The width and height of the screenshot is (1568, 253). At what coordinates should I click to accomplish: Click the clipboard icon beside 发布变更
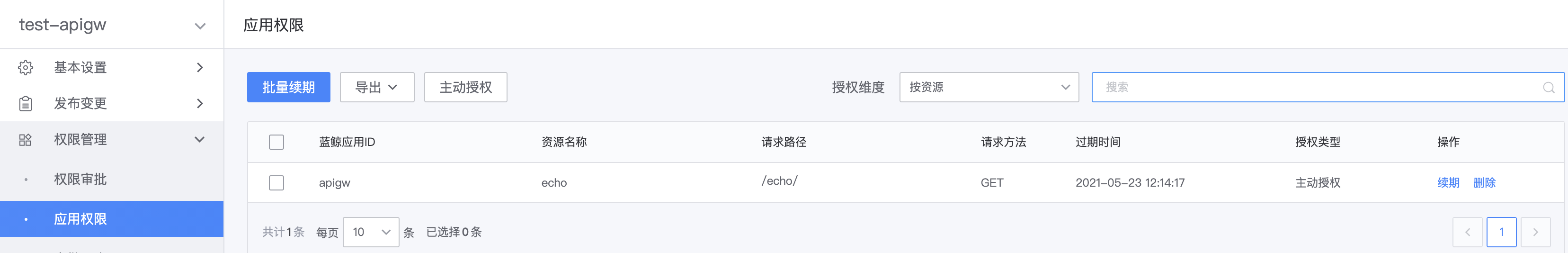[25, 104]
